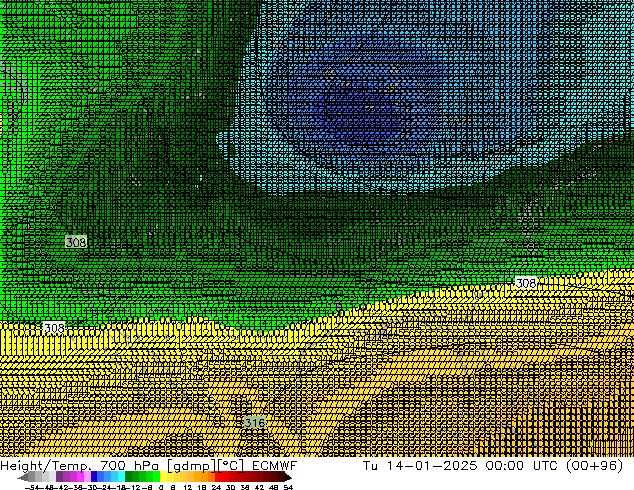Choose the yellow swatch in the legend bar
This screenshot has height=490, width=634.
pyautogui.click(x=172, y=477)
